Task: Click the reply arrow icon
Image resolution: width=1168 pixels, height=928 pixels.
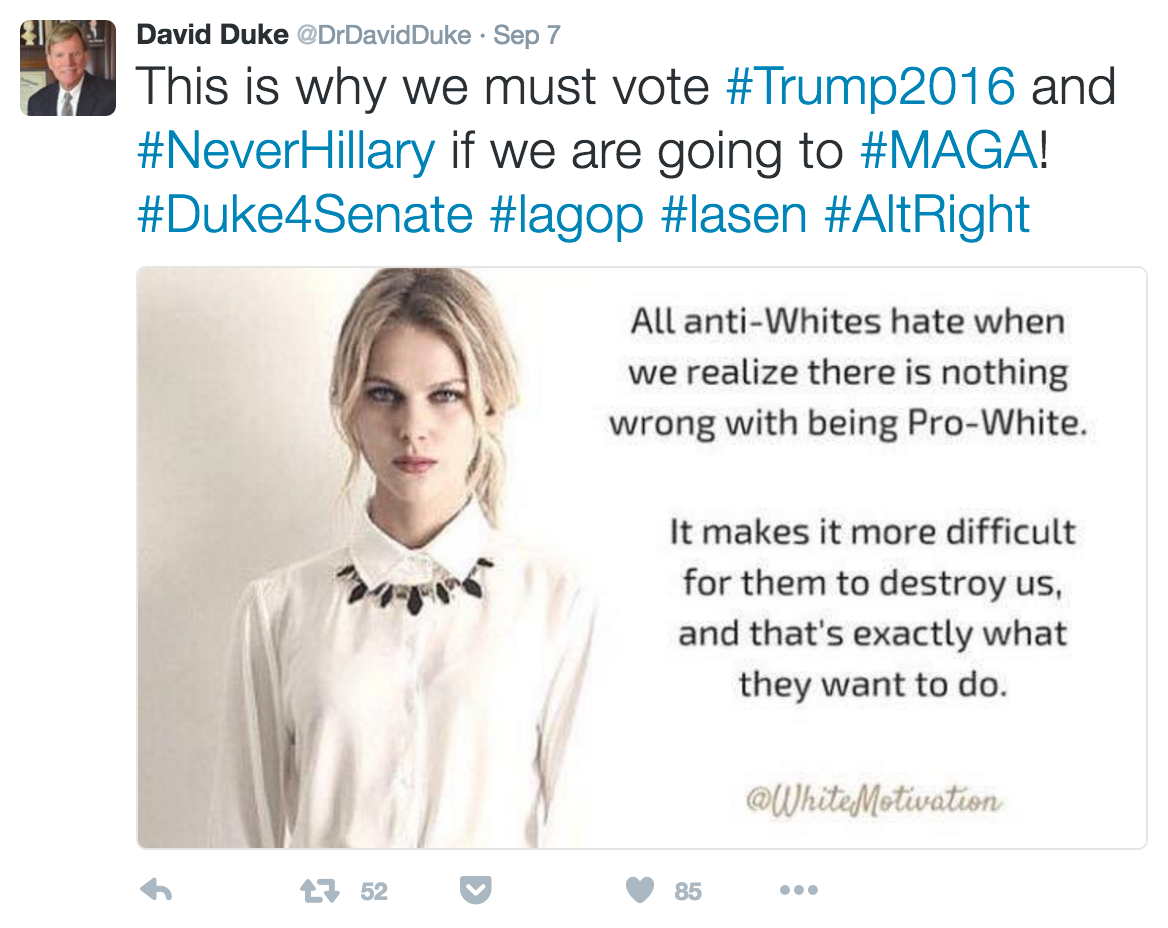Action: (x=156, y=890)
